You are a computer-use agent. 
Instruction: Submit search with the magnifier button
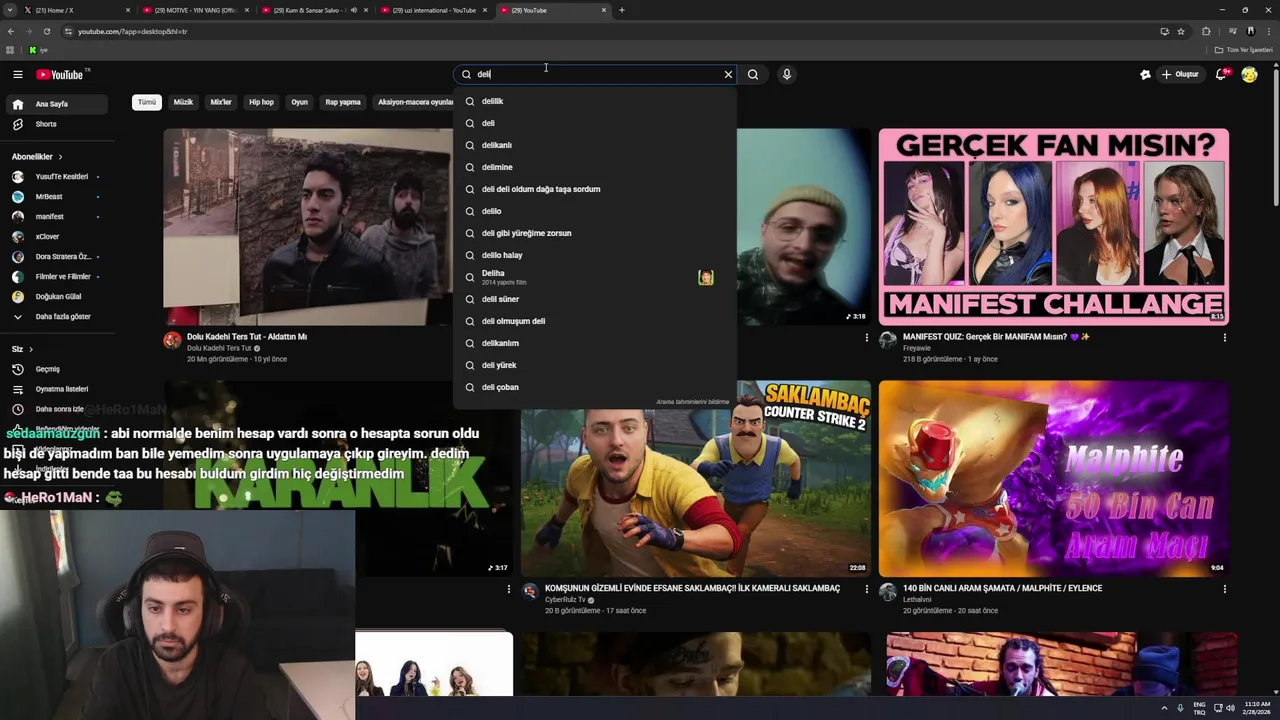click(753, 74)
